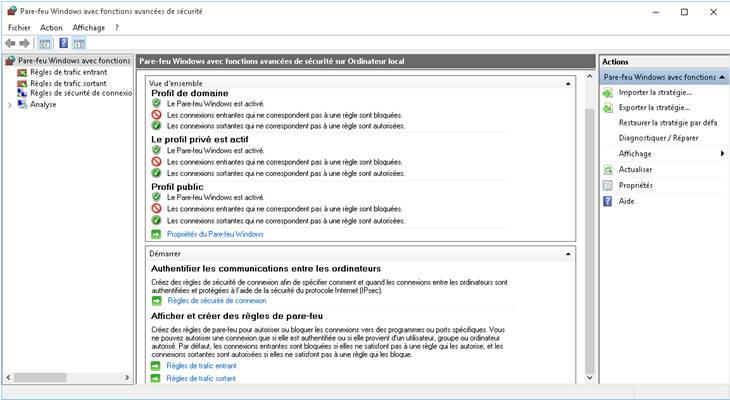Click the root firewall node icon in tree
Image resolution: width=730 pixels, height=400 pixels.
(x=10, y=61)
